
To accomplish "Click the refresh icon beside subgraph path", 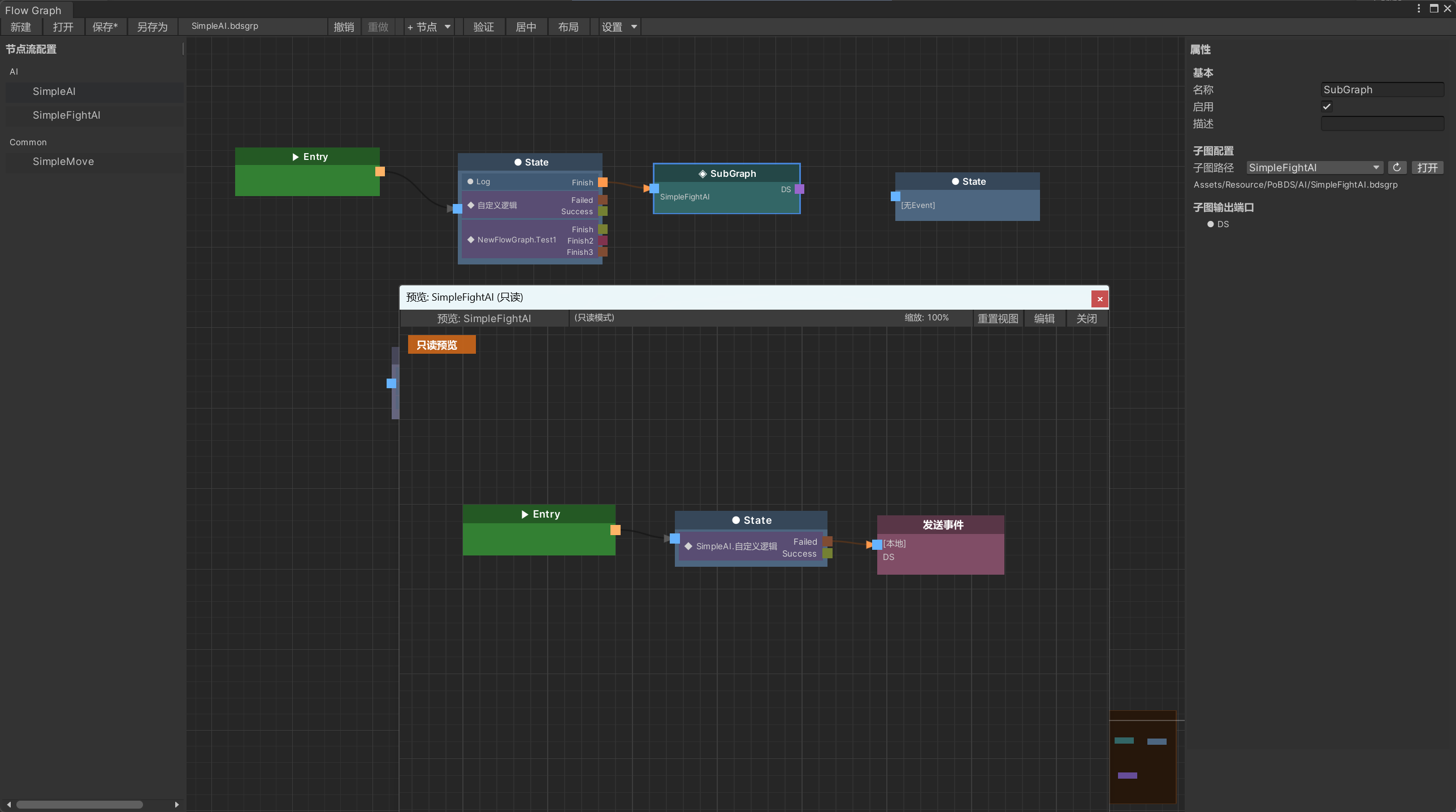I will pos(1396,168).
